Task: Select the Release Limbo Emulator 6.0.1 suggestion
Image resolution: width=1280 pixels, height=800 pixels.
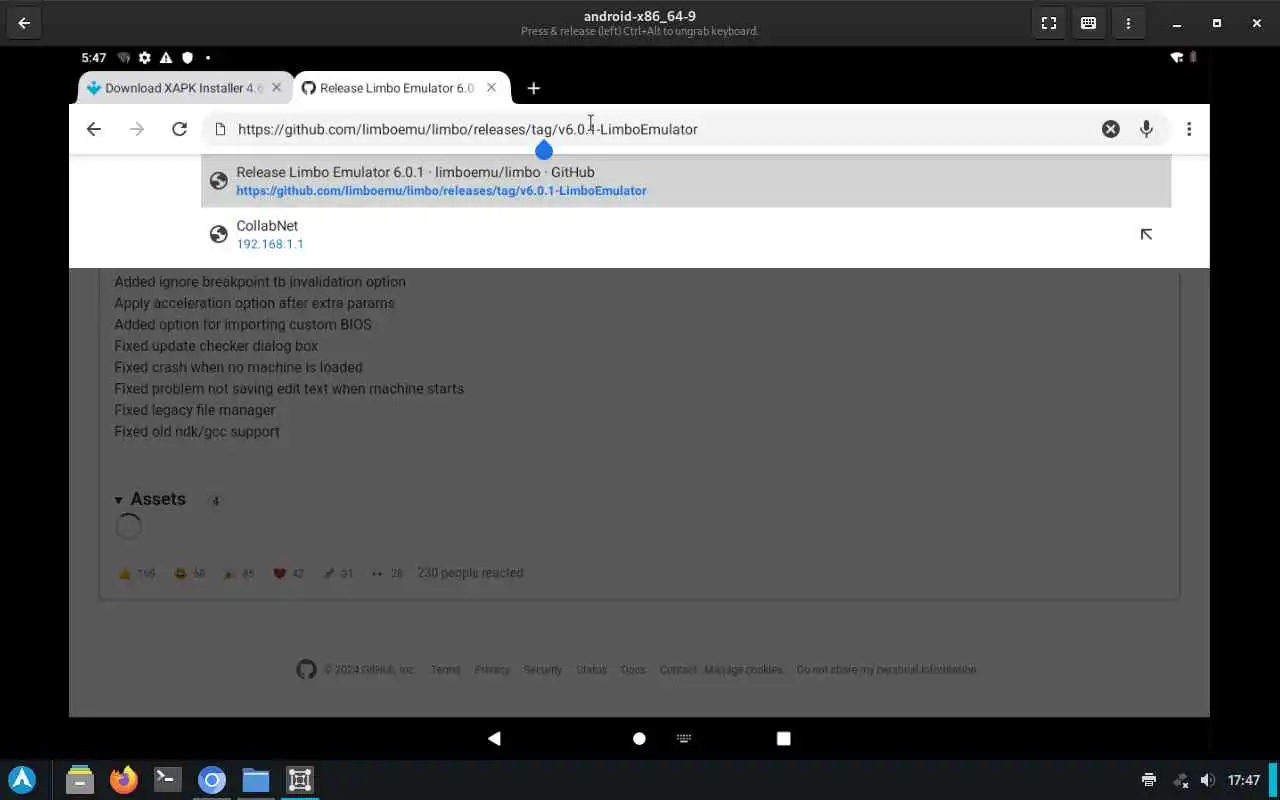Action: tap(686, 181)
